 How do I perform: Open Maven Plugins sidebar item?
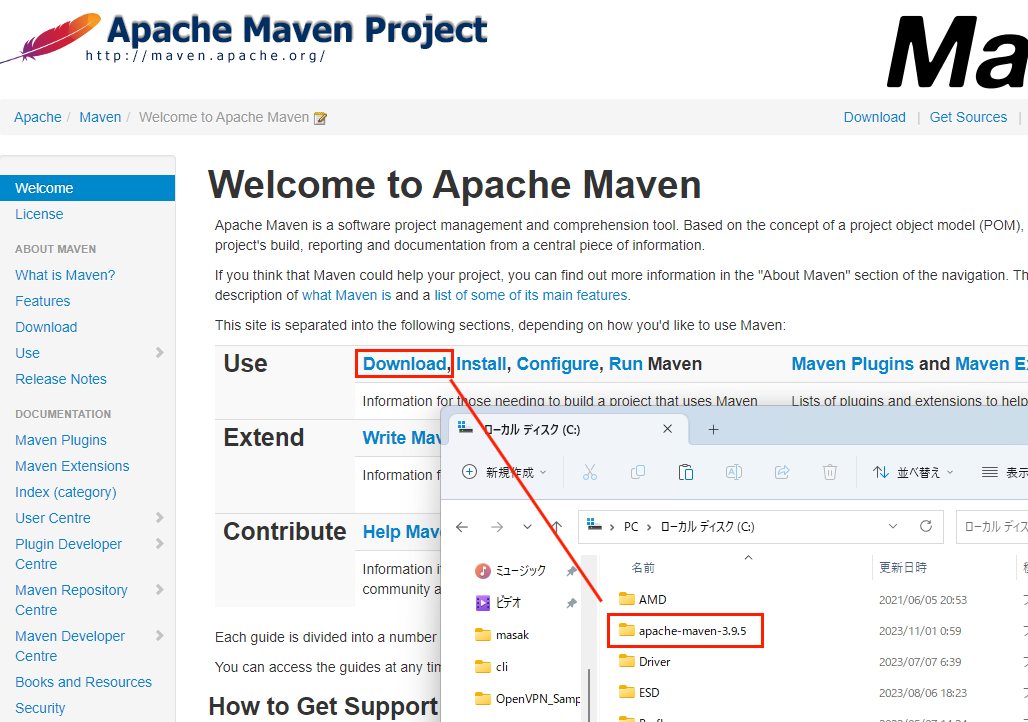coord(61,440)
